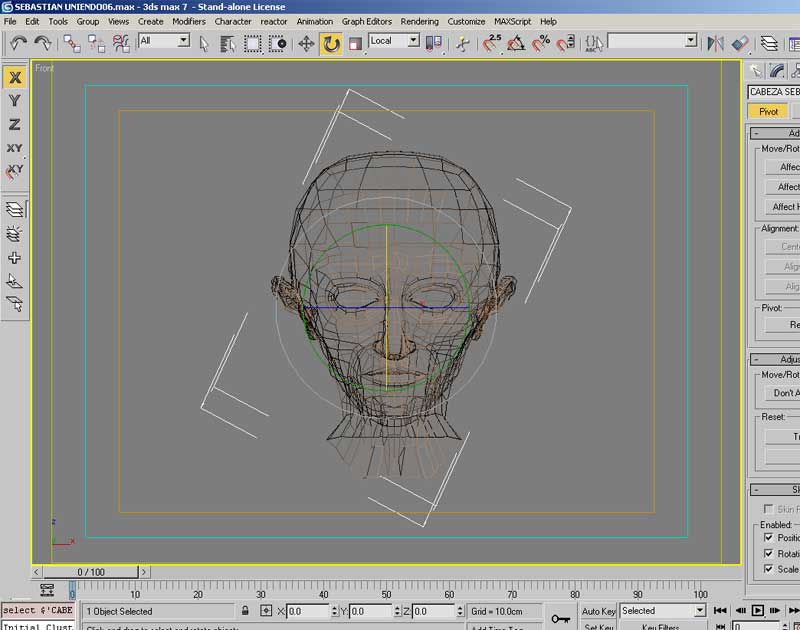Screen dimensions: 800x630
Task: Open the 'Selected' key filter dropdown
Action: pos(699,610)
